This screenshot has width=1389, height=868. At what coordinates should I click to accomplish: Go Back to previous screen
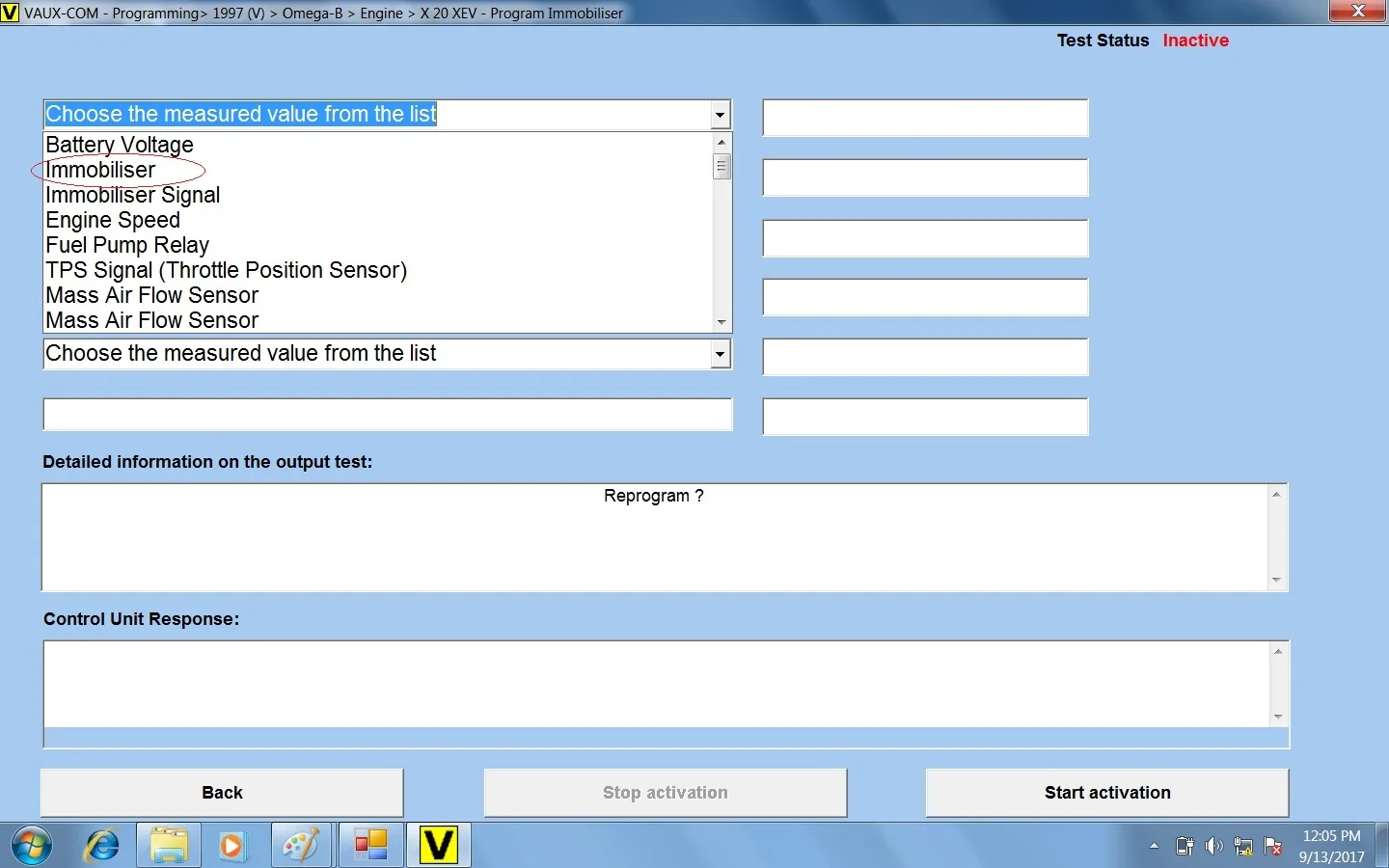[222, 793]
